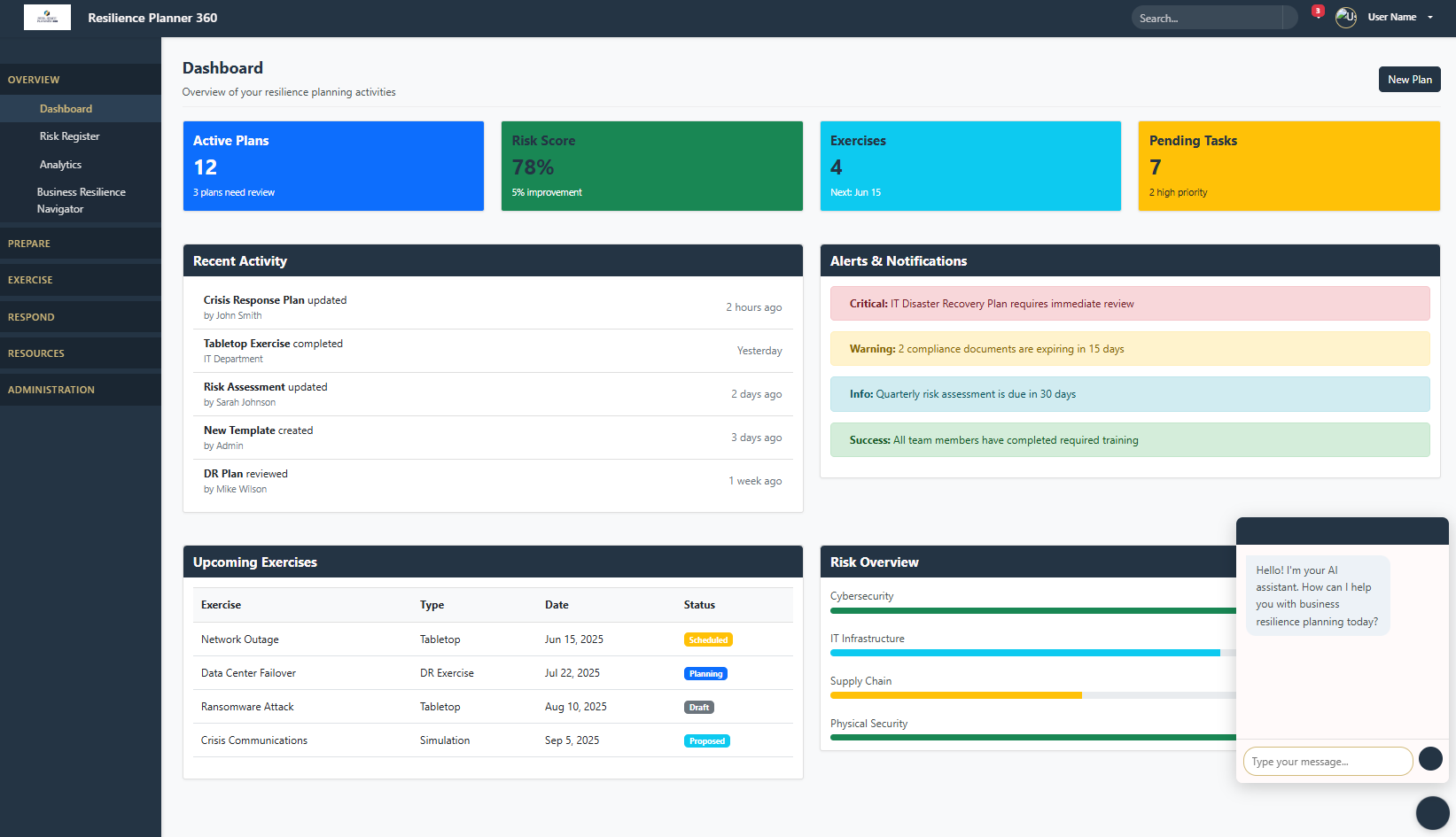
Task: Click the Resilience Planner 360 logo
Action: [x=47, y=17]
